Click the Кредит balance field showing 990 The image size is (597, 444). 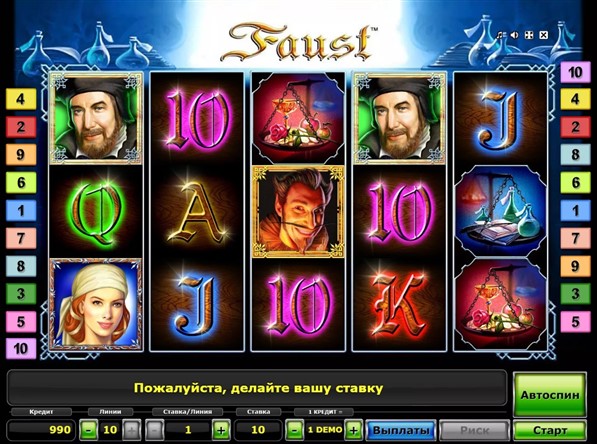coord(41,430)
